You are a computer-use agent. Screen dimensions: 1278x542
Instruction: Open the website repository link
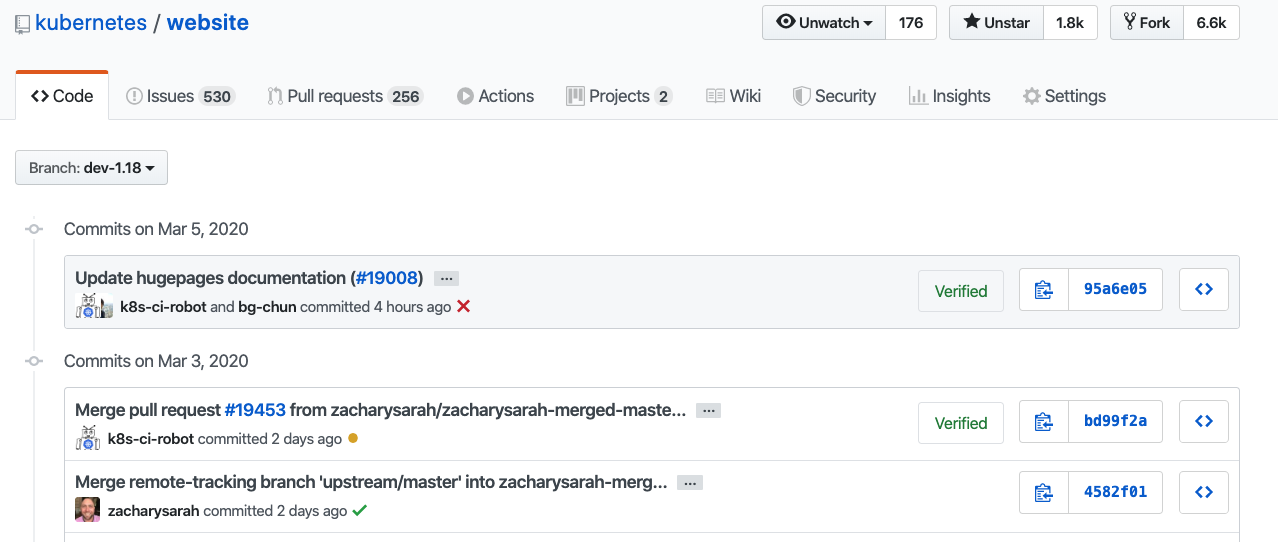click(x=208, y=22)
